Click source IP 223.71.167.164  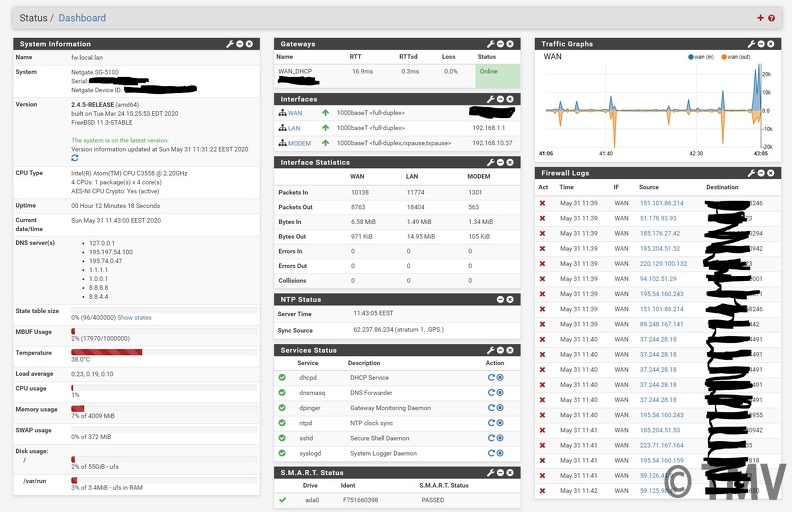click(662, 445)
